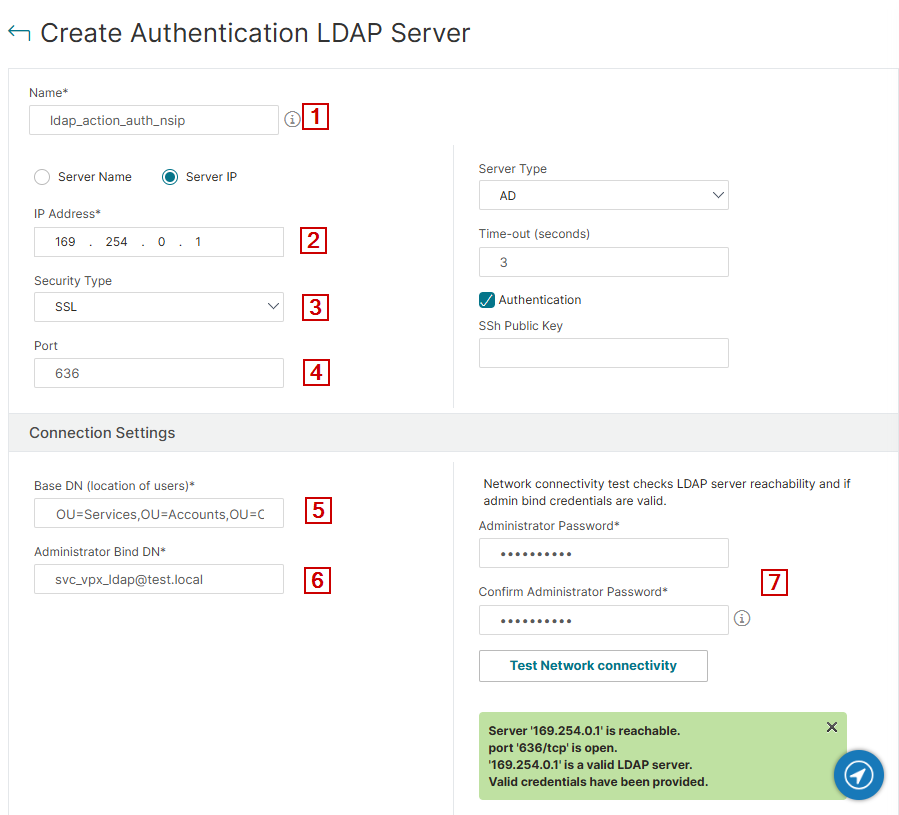
Task: Click the Administrator Bind DN field
Action: click(x=159, y=579)
